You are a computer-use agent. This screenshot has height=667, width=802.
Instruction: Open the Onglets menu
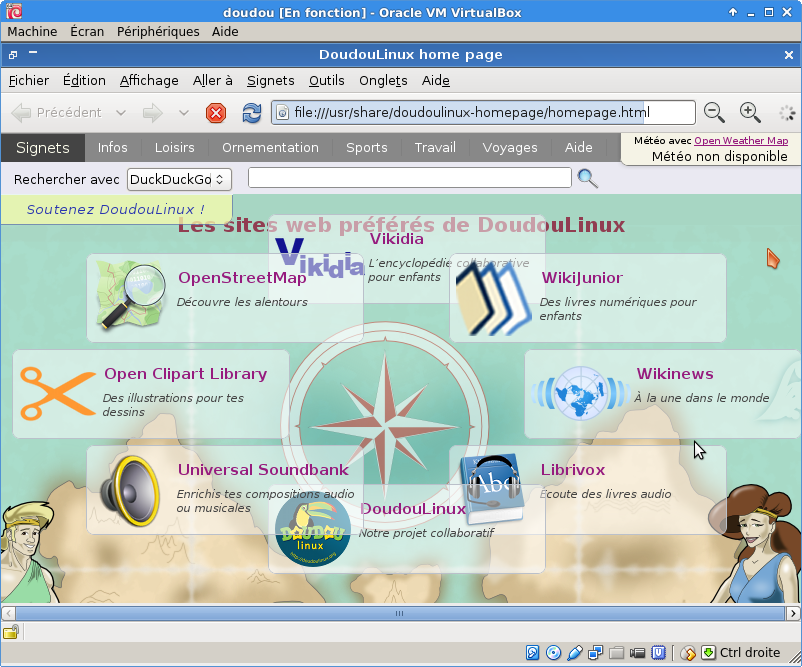click(x=383, y=81)
